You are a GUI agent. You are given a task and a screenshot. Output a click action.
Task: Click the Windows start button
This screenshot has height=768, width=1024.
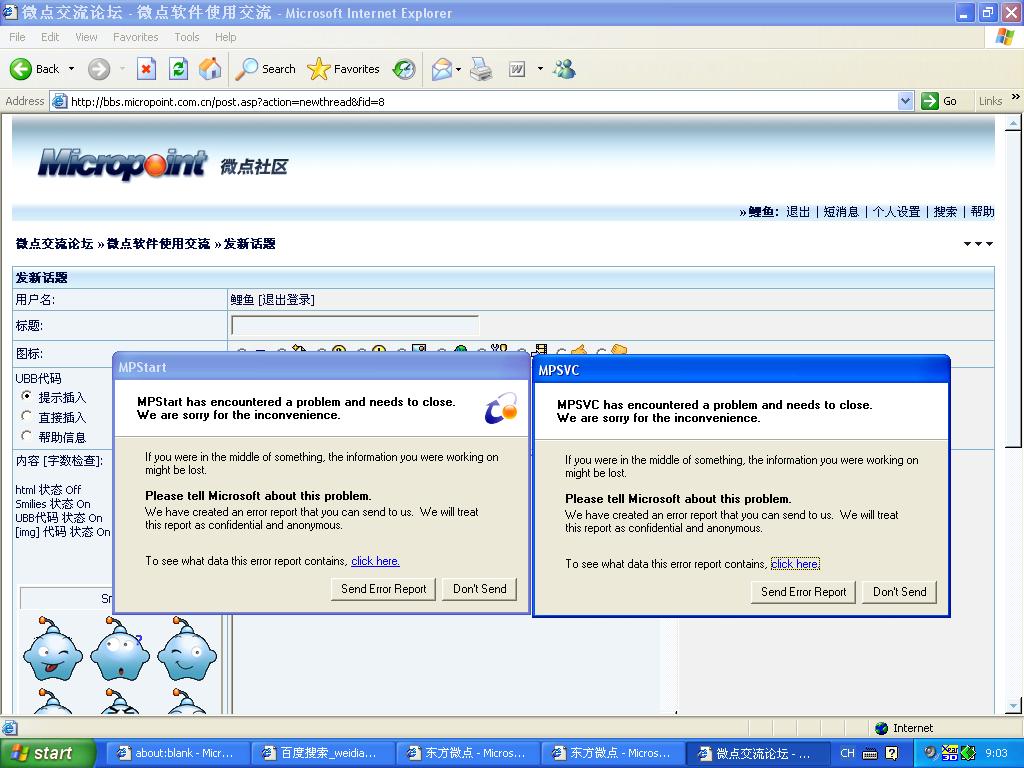[47, 753]
